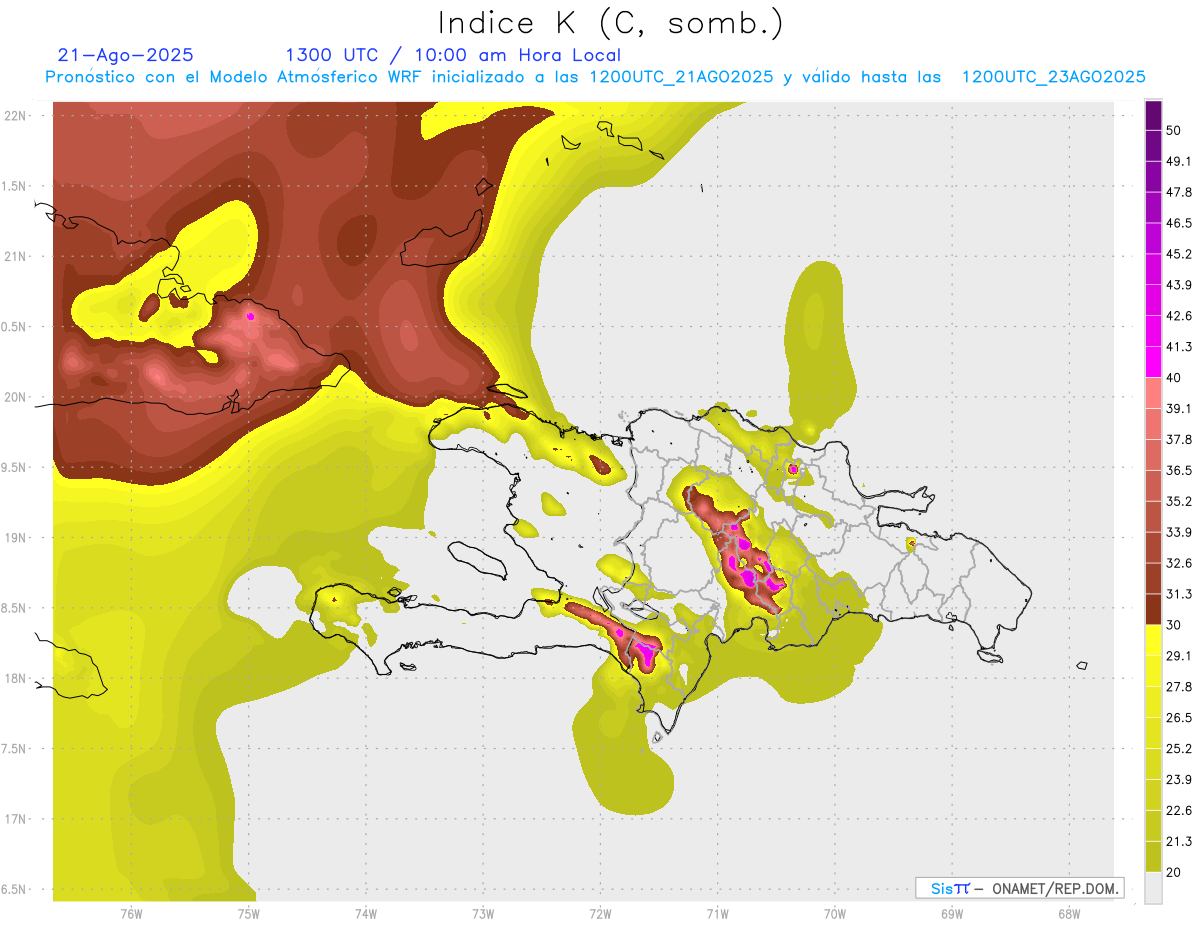Image resolution: width=1200 pixels, height=927 pixels.
Task: Click the longitude label '69W'
Action: click(x=952, y=914)
